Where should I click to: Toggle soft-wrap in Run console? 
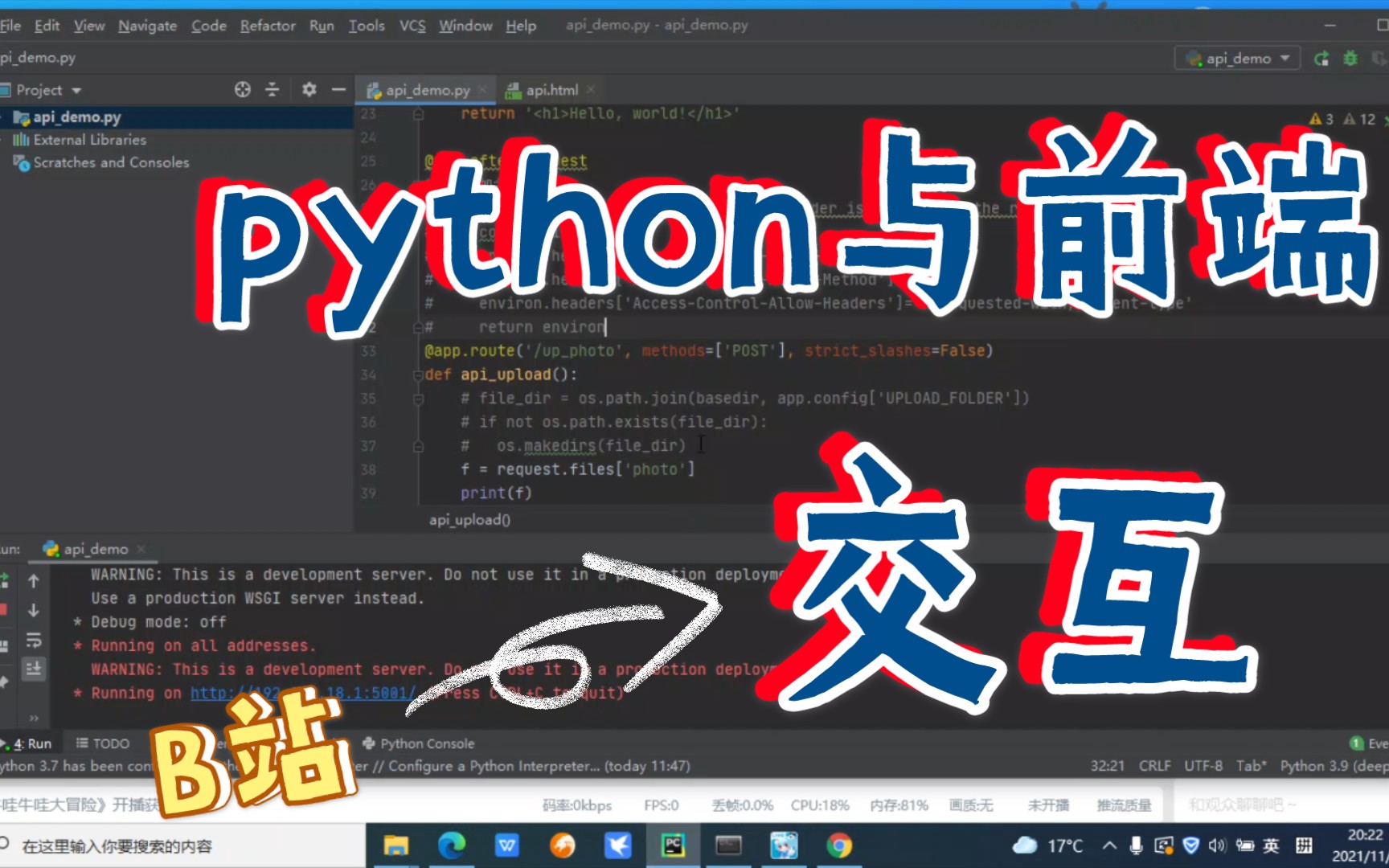pyautogui.click(x=34, y=641)
